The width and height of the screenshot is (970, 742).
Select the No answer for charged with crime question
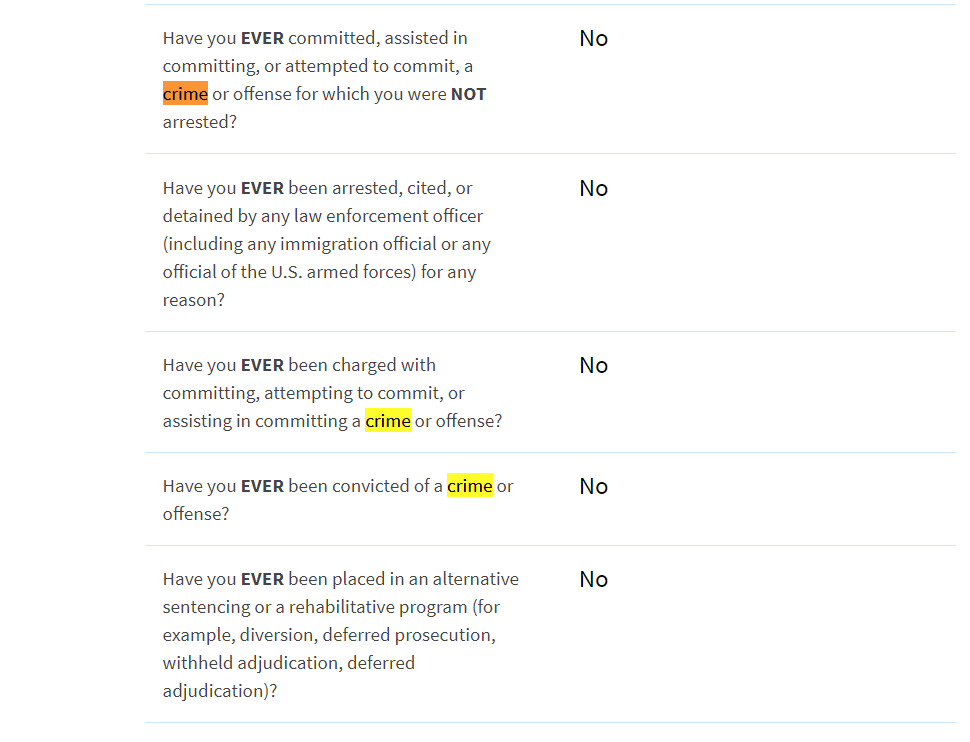click(593, 365)
